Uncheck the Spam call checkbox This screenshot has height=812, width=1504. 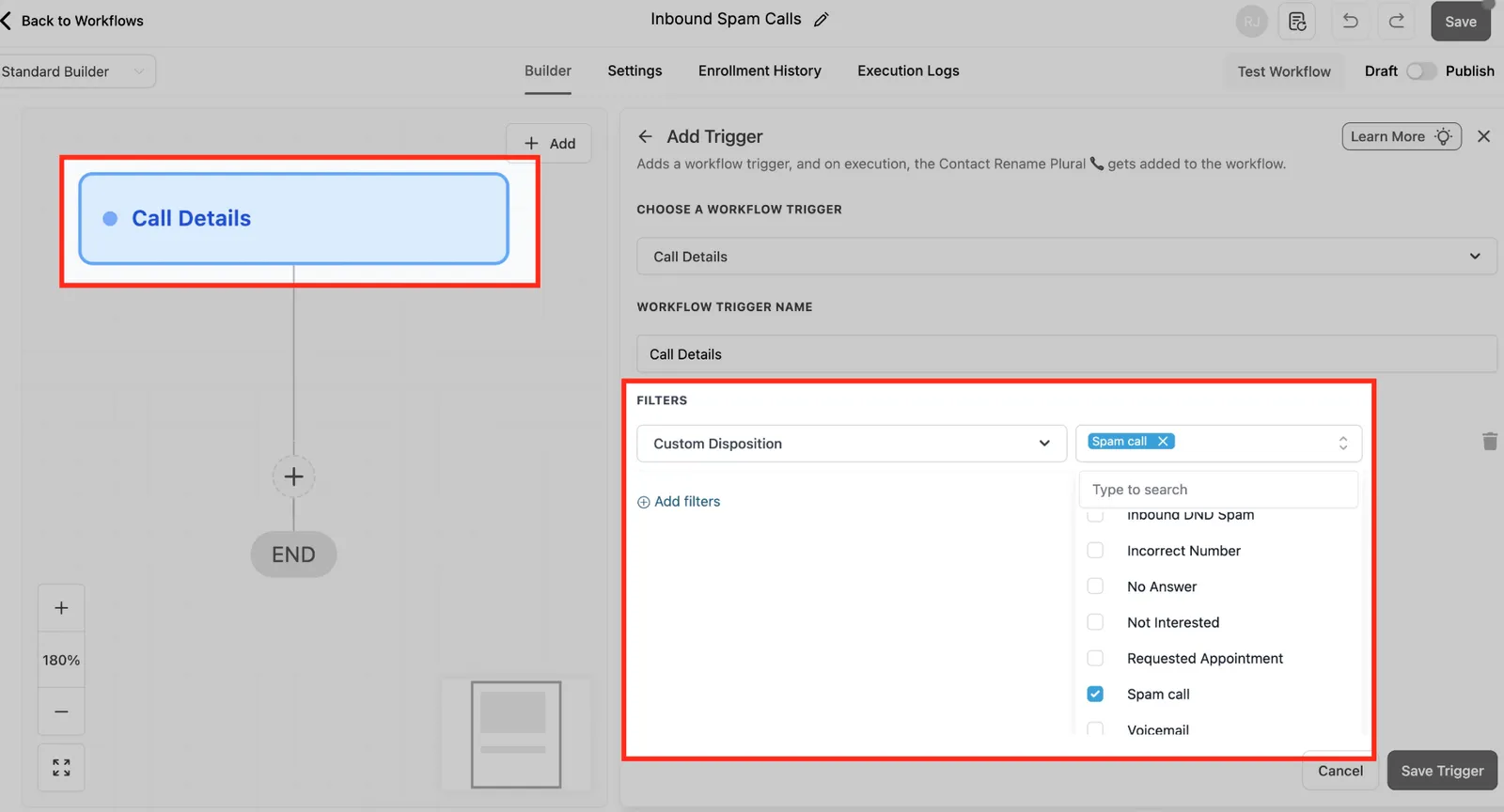[1095, 694]
